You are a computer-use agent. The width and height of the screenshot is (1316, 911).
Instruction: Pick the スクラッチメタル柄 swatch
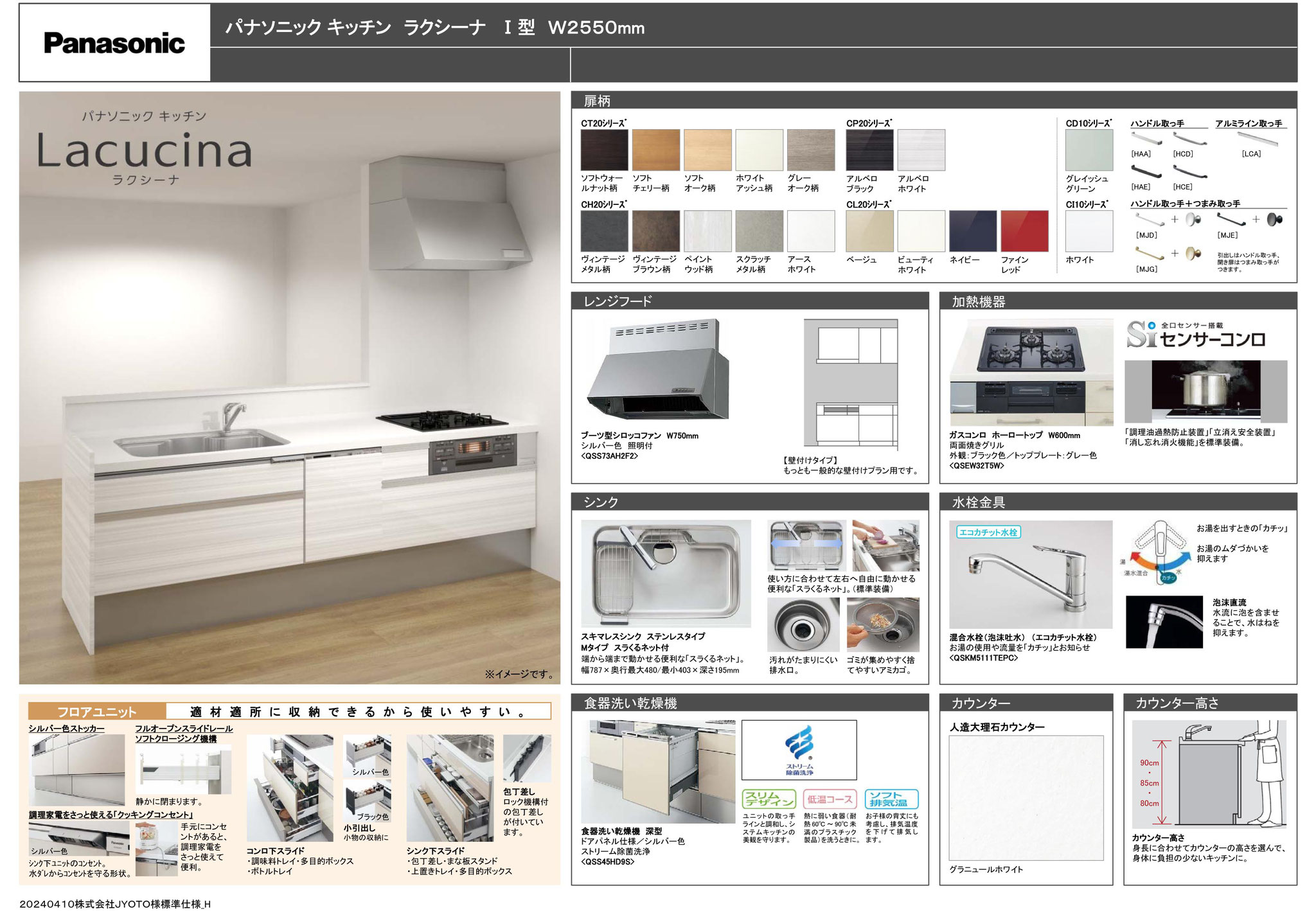[x=759, y=231]
